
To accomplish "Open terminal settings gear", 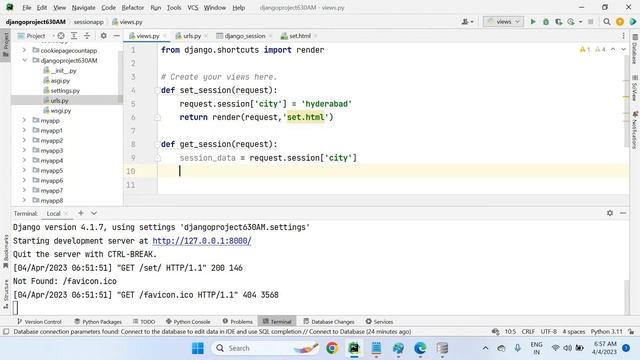I will [610, 213].
